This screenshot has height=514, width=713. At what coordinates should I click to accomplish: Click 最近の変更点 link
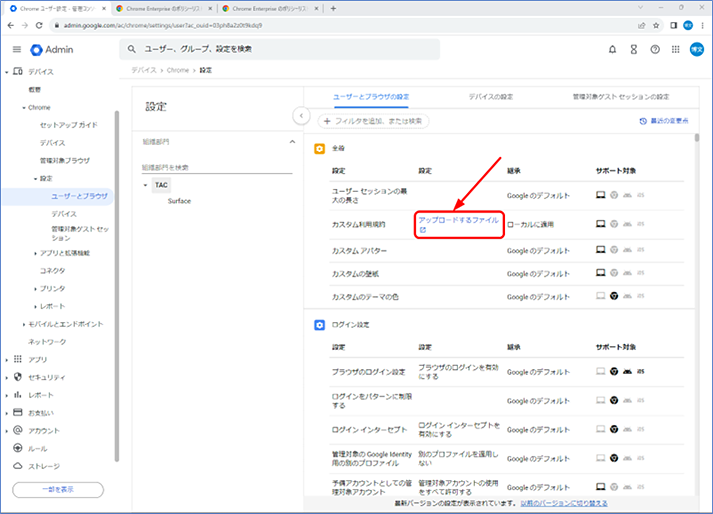click(664, 121)
